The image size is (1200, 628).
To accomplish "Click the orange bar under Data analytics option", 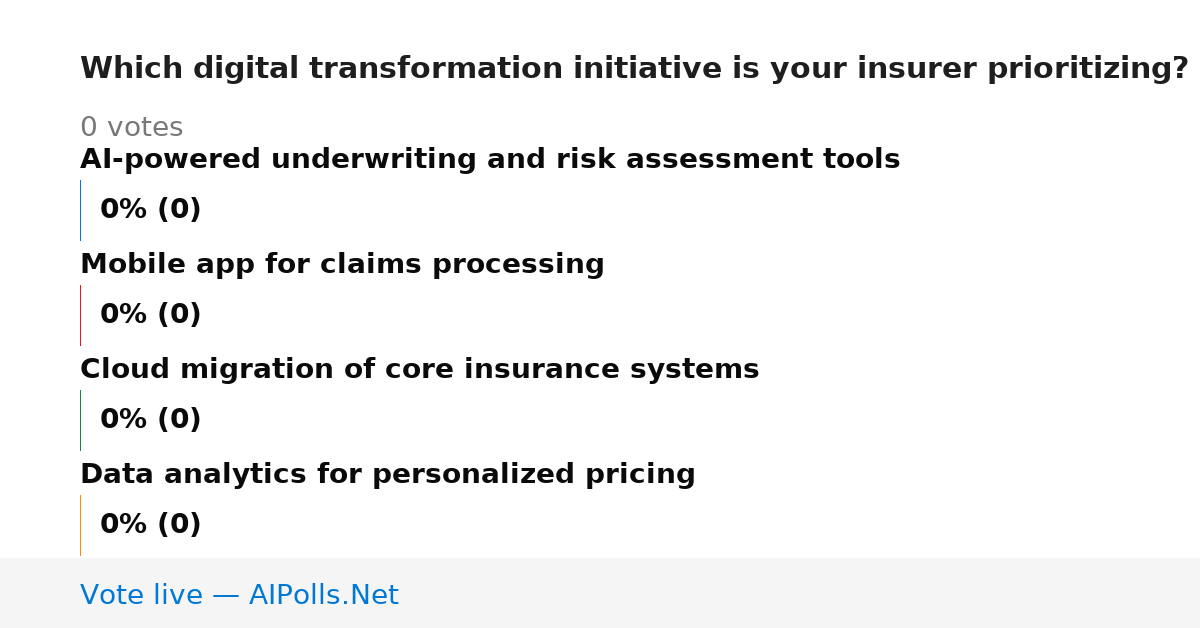I will (x=80, y=525).
